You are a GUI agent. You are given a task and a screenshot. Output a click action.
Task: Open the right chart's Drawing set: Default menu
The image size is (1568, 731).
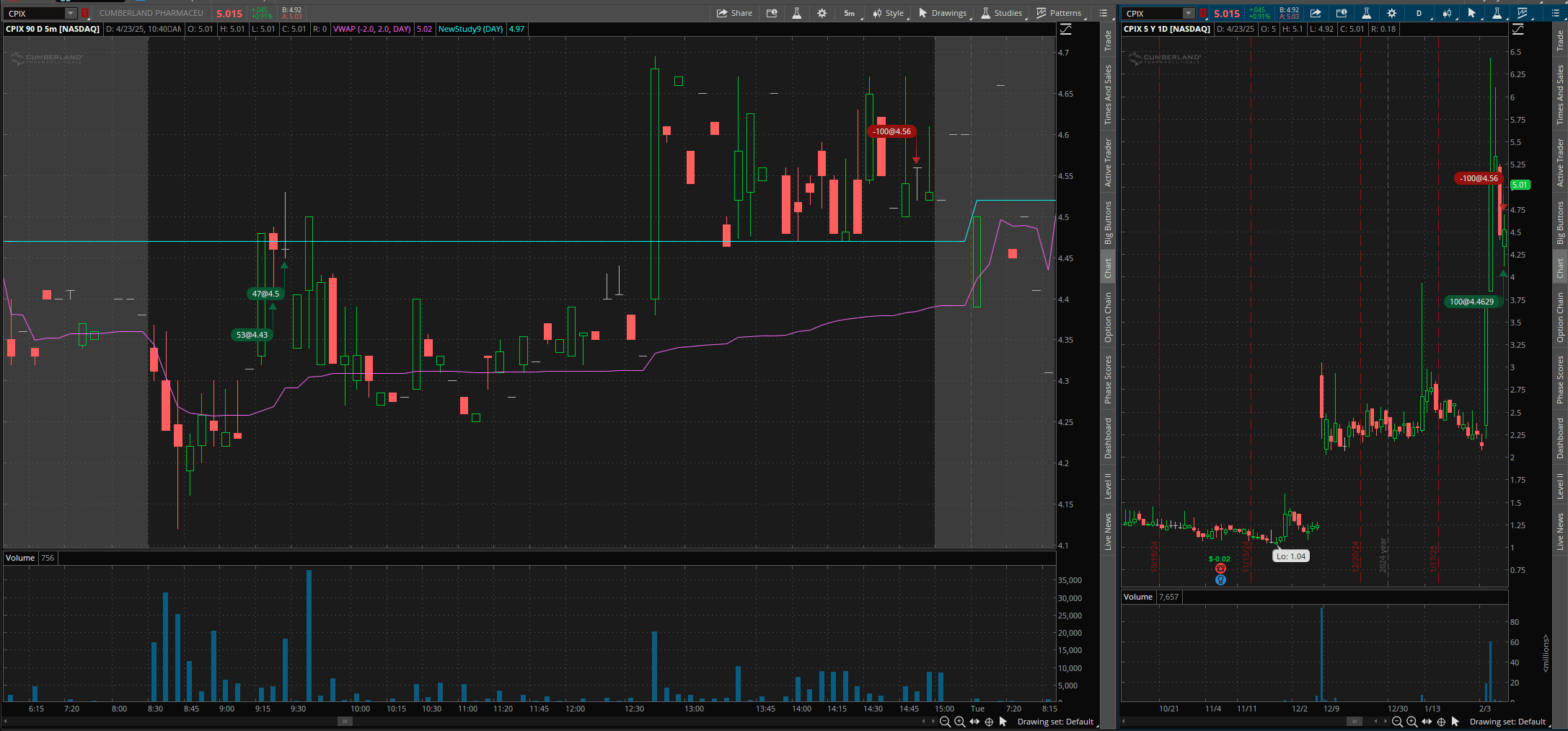(1508, 722)
